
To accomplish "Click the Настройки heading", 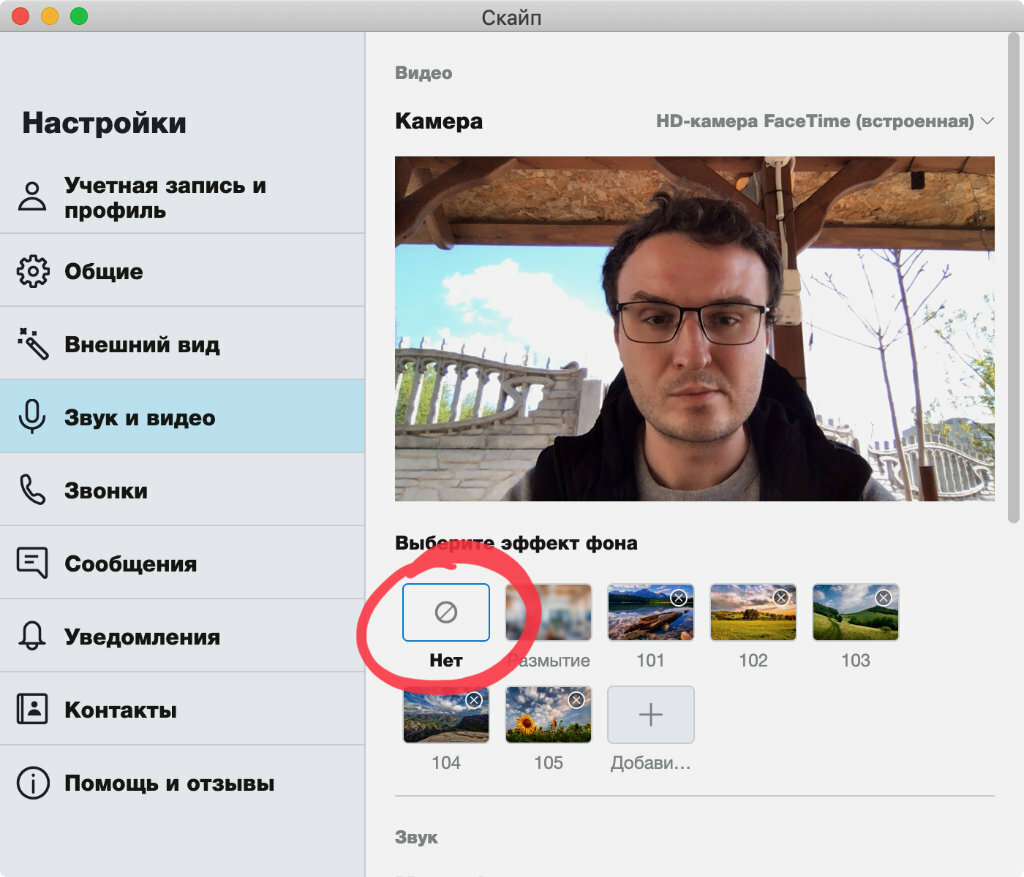I will point(104,123).
